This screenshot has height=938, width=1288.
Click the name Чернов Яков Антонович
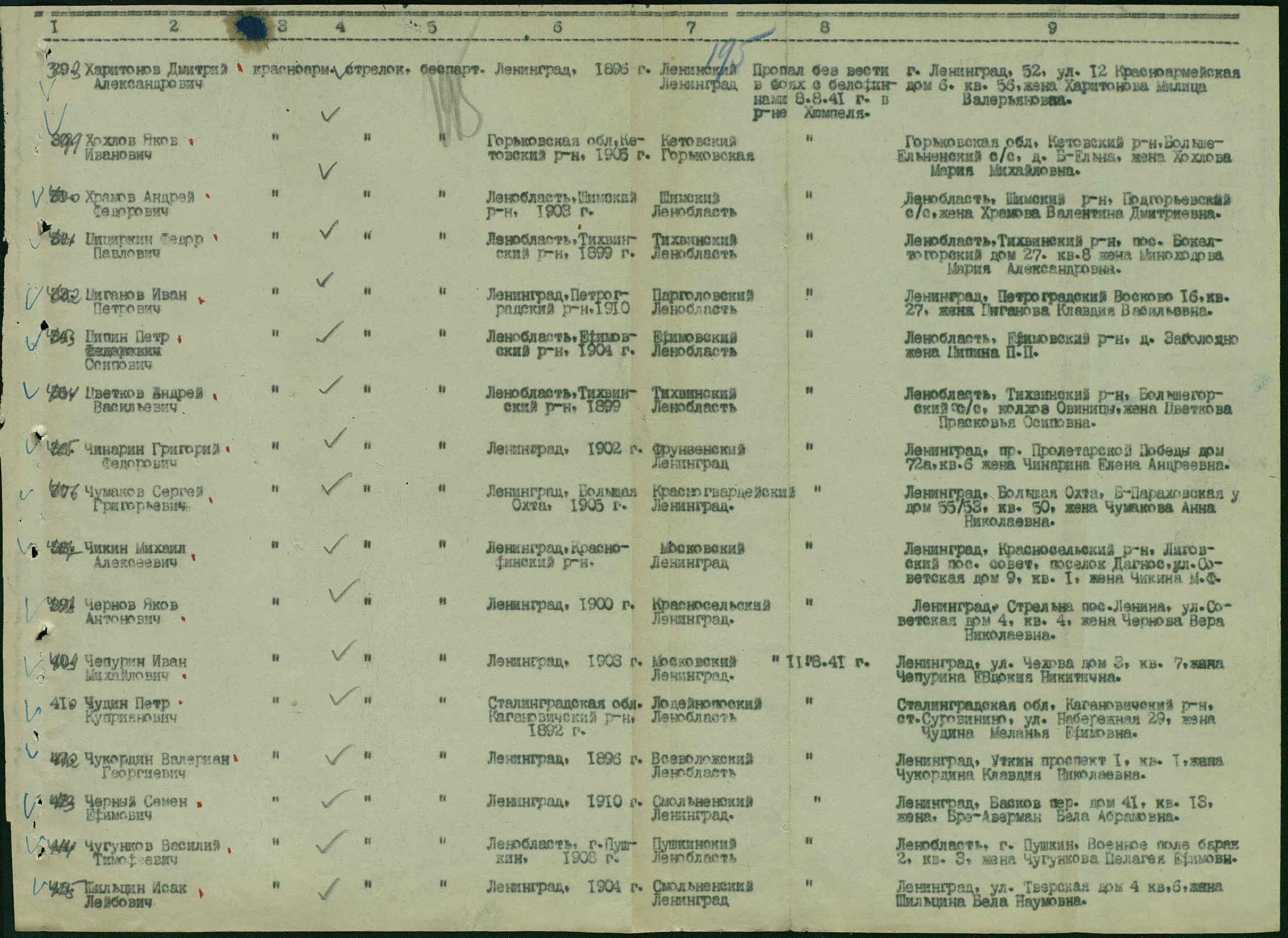tap(132, 611)
